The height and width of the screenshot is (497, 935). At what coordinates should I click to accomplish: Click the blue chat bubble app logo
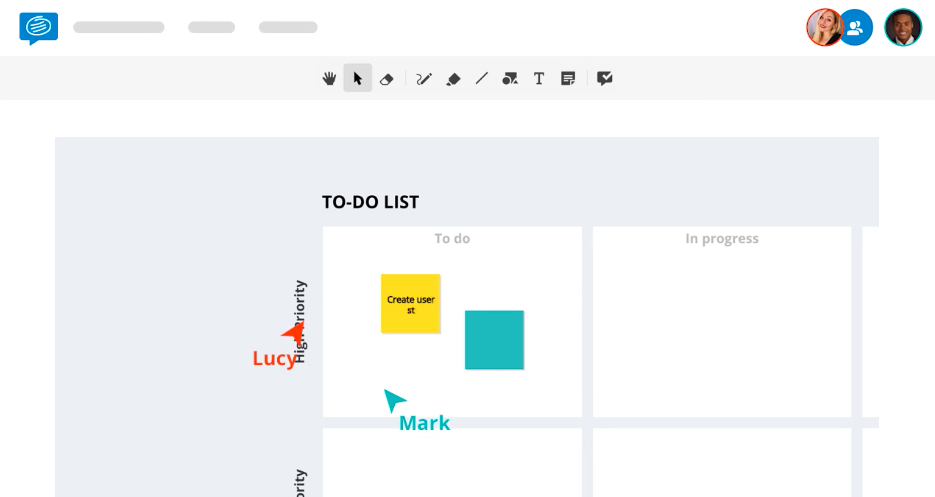point(39,28)
